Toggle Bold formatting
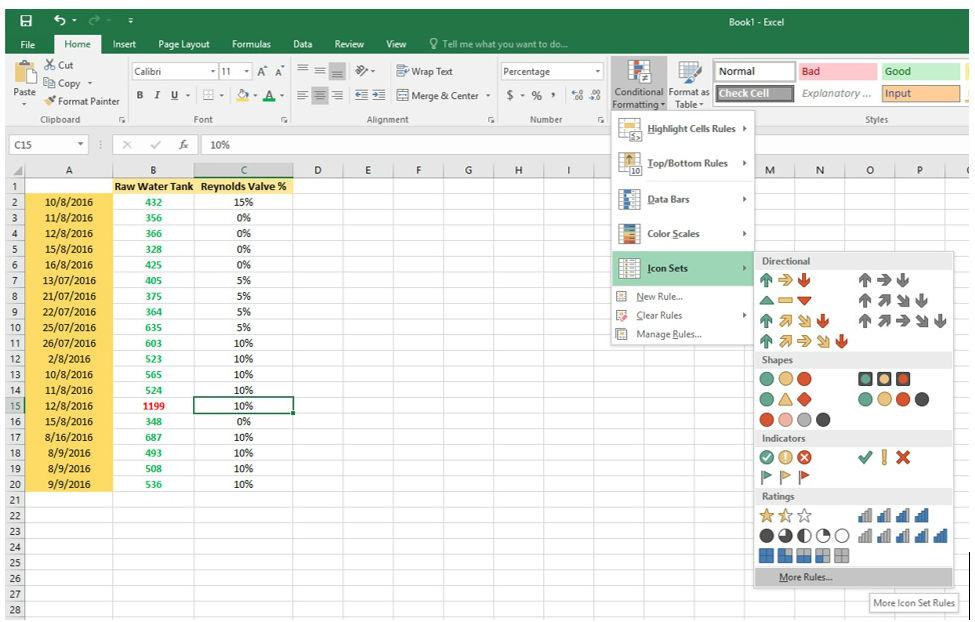 [x=140, y=95]
